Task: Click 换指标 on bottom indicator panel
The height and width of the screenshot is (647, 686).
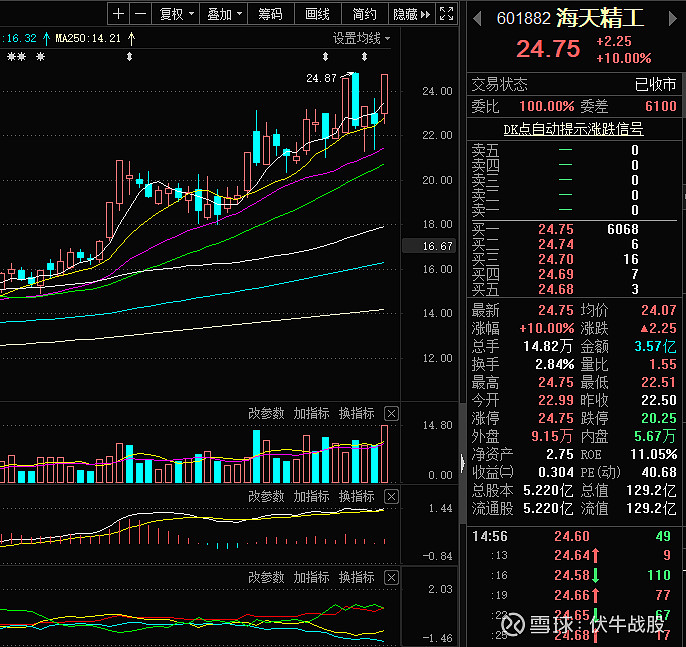Action: (x=357, y=577)
